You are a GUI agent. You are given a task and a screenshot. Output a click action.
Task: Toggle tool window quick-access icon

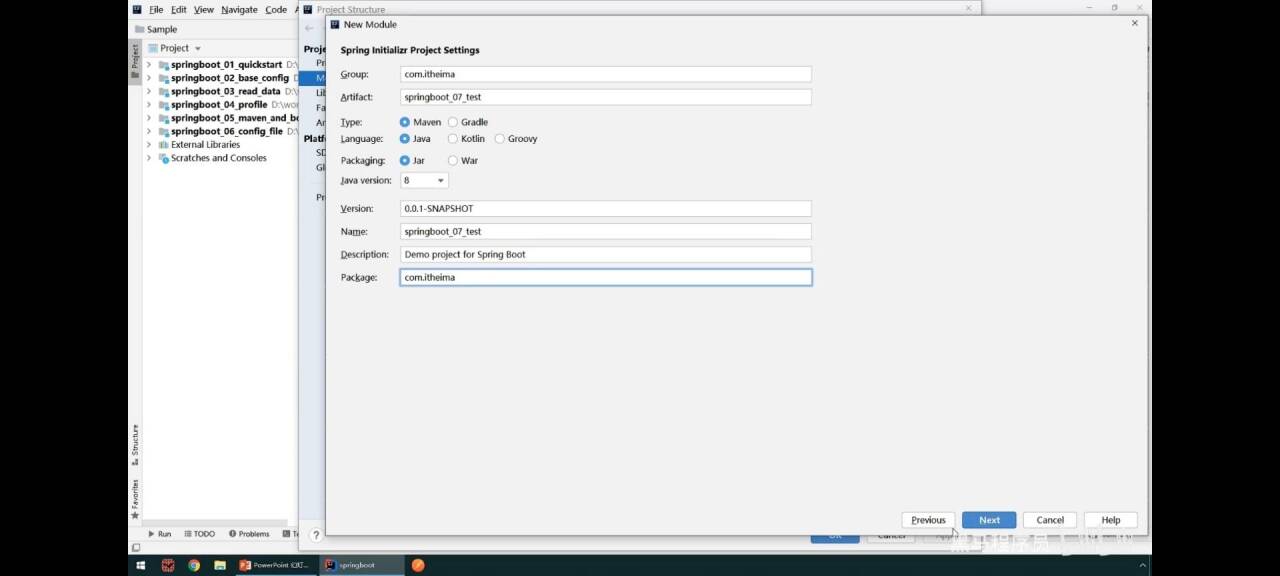click(x=136, y=547)
